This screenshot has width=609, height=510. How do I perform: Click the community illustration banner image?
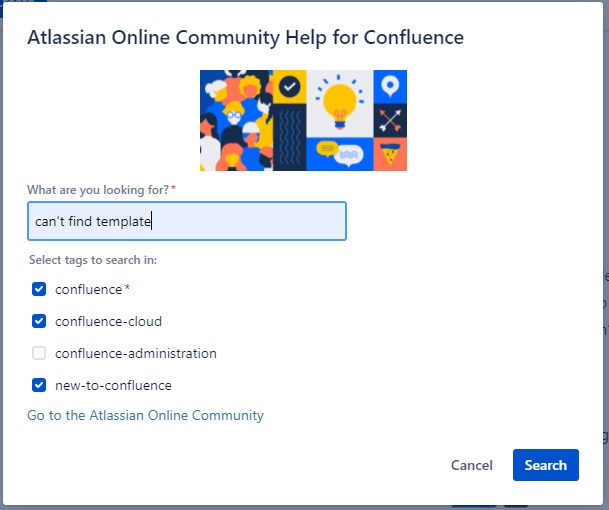click(x=303, y=120)
